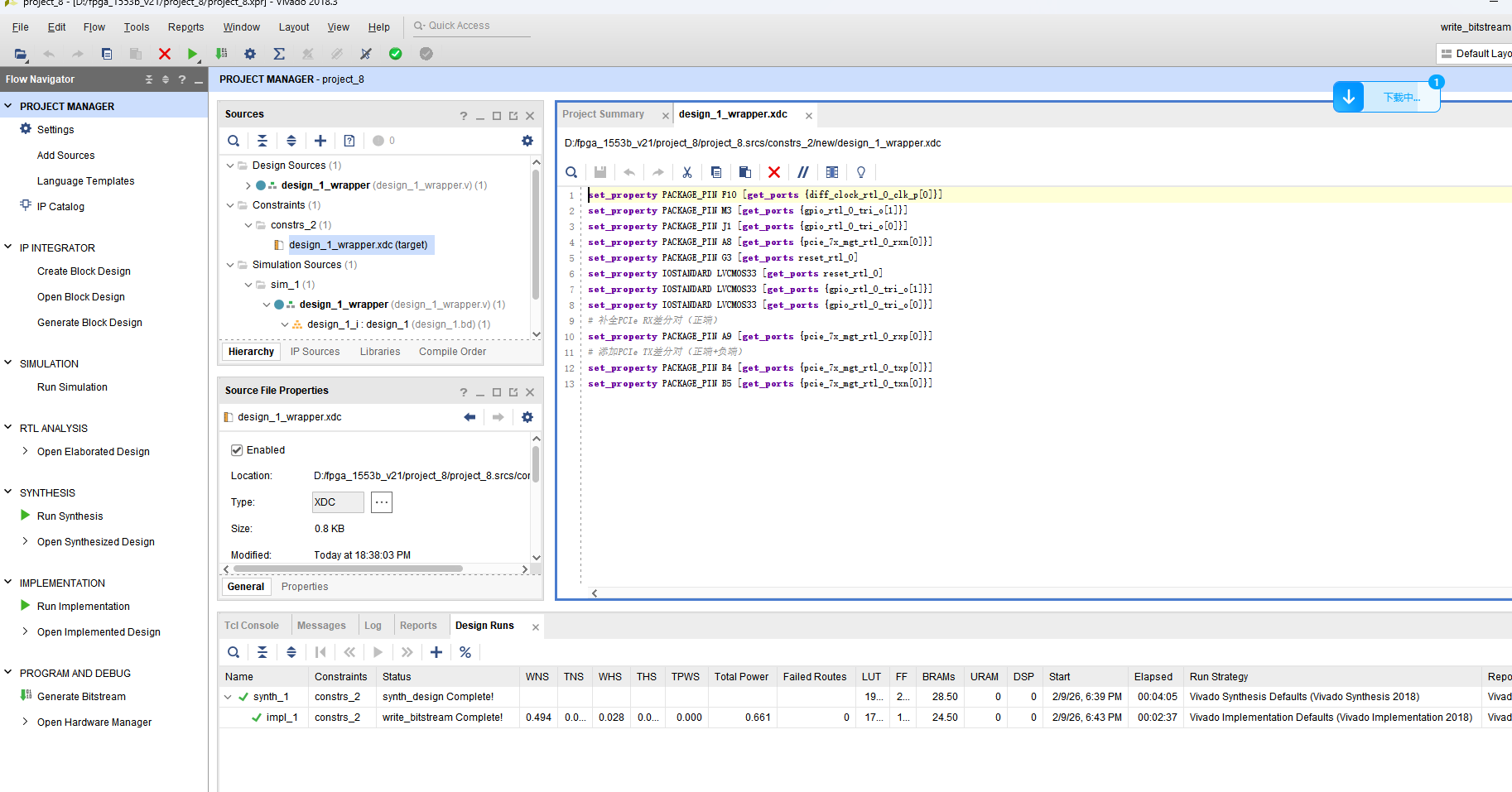Open Default Layout dropdown

1476,54
